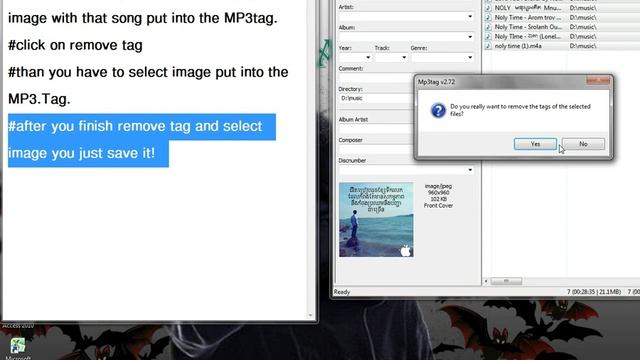640x360 pixels.
Task: Click the D:\music\ path of 'noly time (1).m4a'
Action: (x=583, y=46)
